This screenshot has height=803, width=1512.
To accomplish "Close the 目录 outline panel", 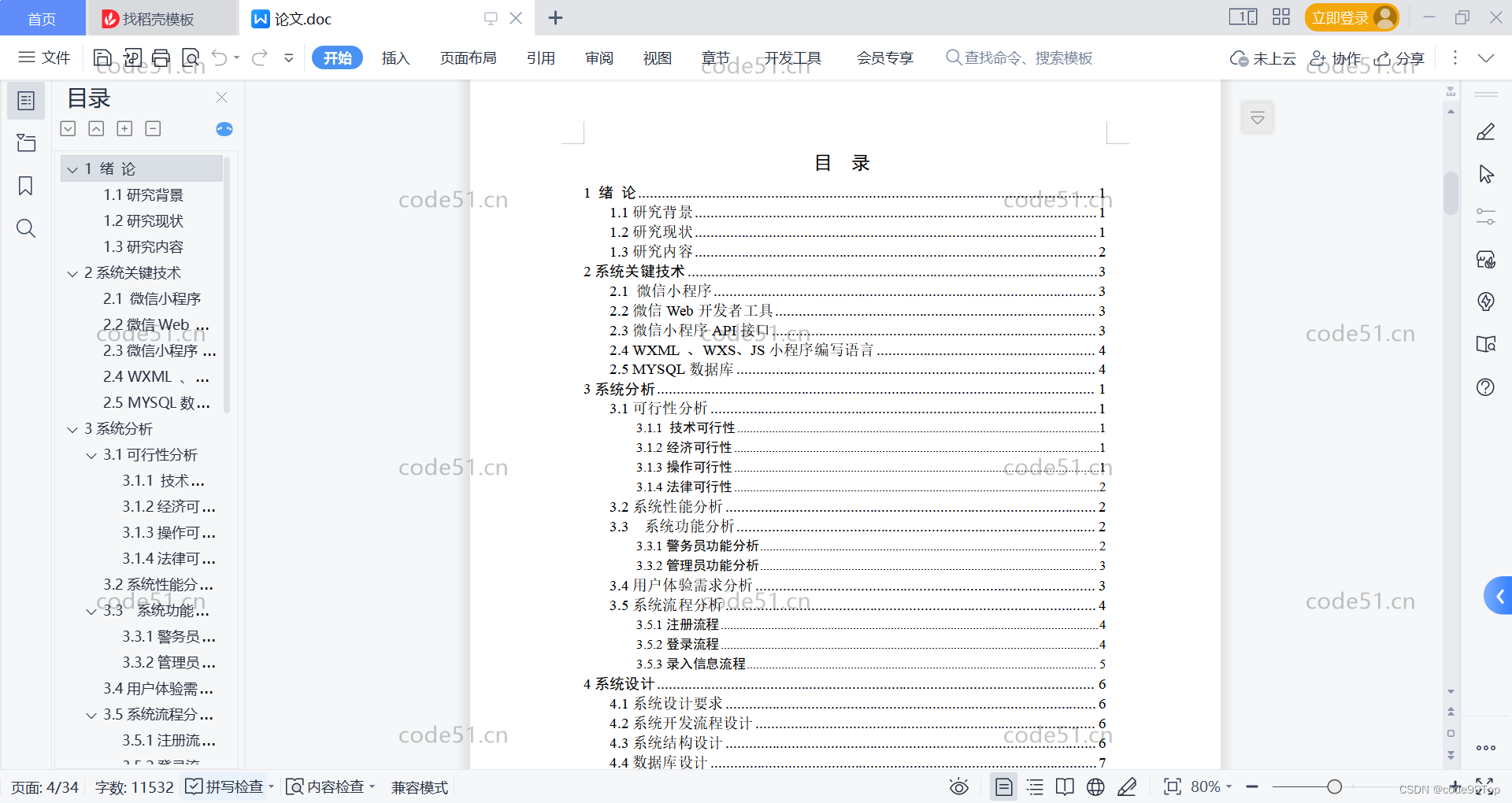I will pyautogui.click(x=221, y=97).
